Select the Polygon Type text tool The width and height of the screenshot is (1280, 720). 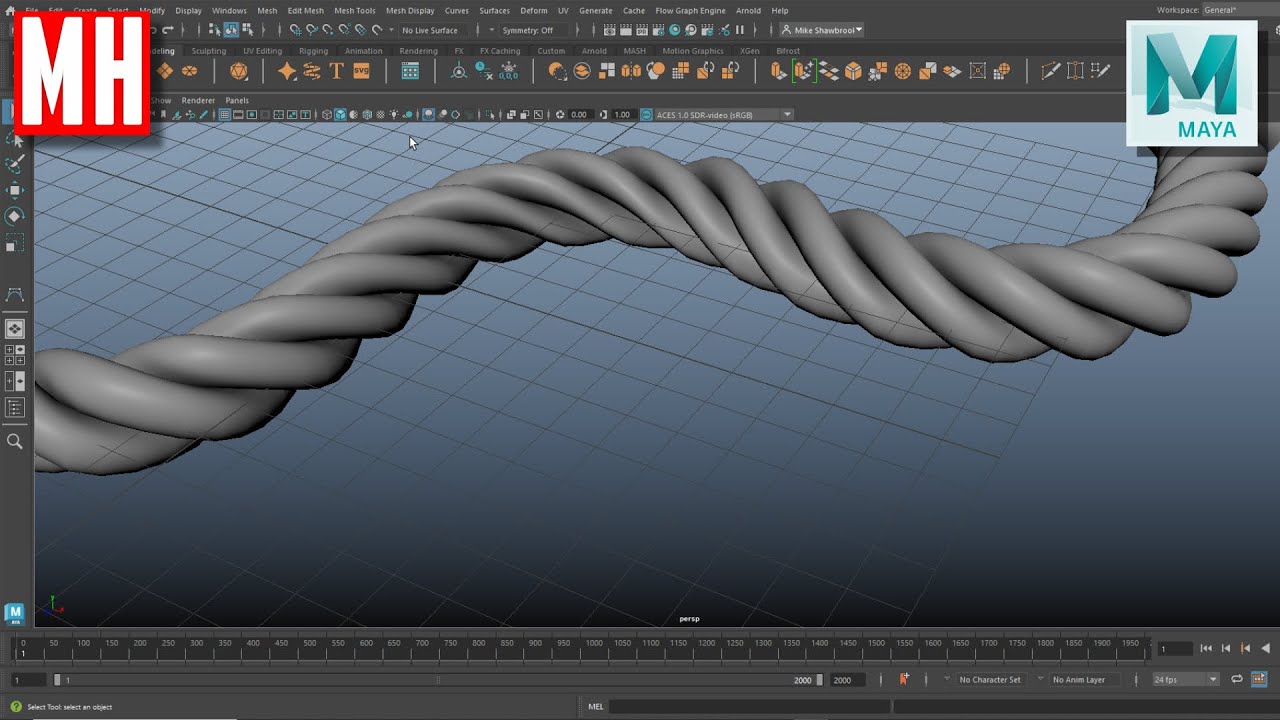336,70
